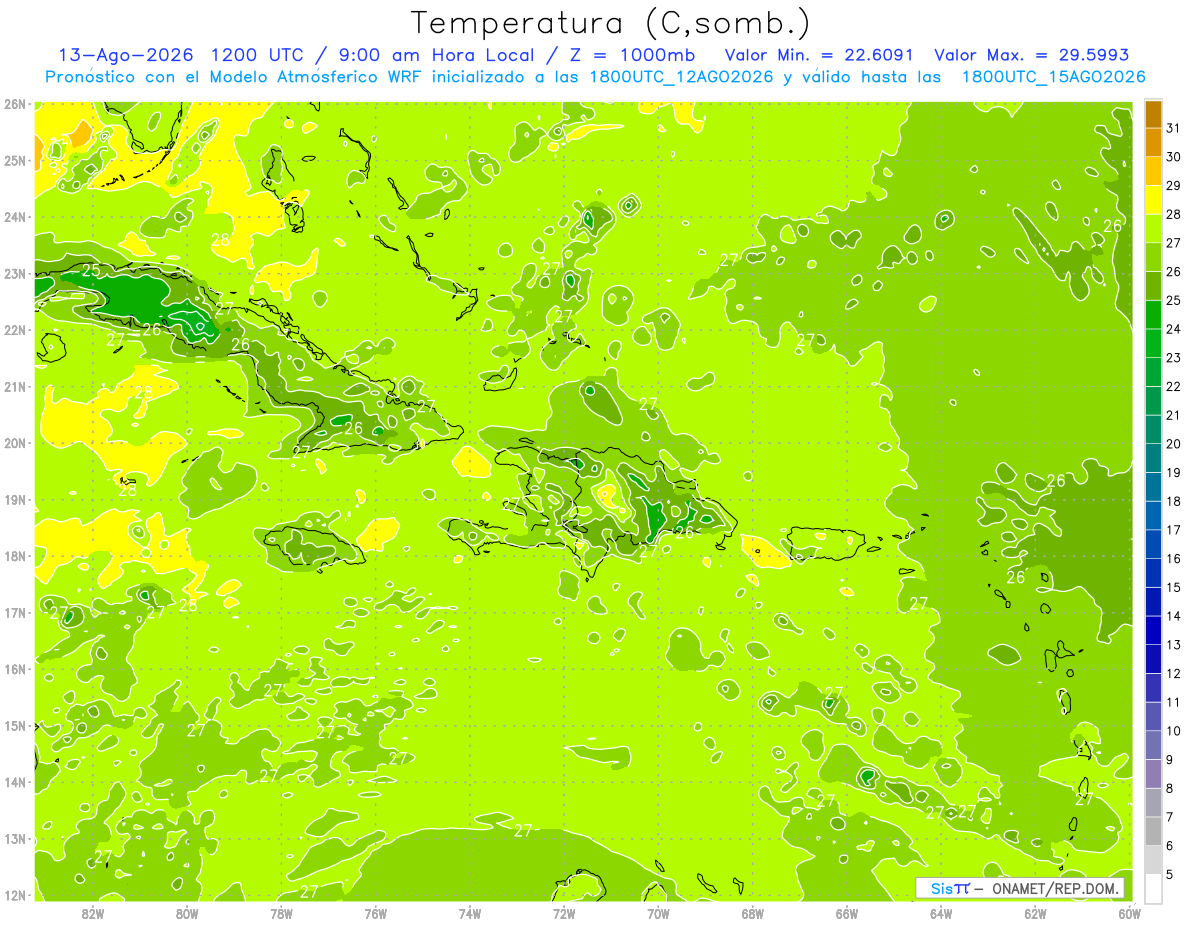Click the '19N' latitude axis label
Screen dimensions: 1200x927
pos(15,499)
